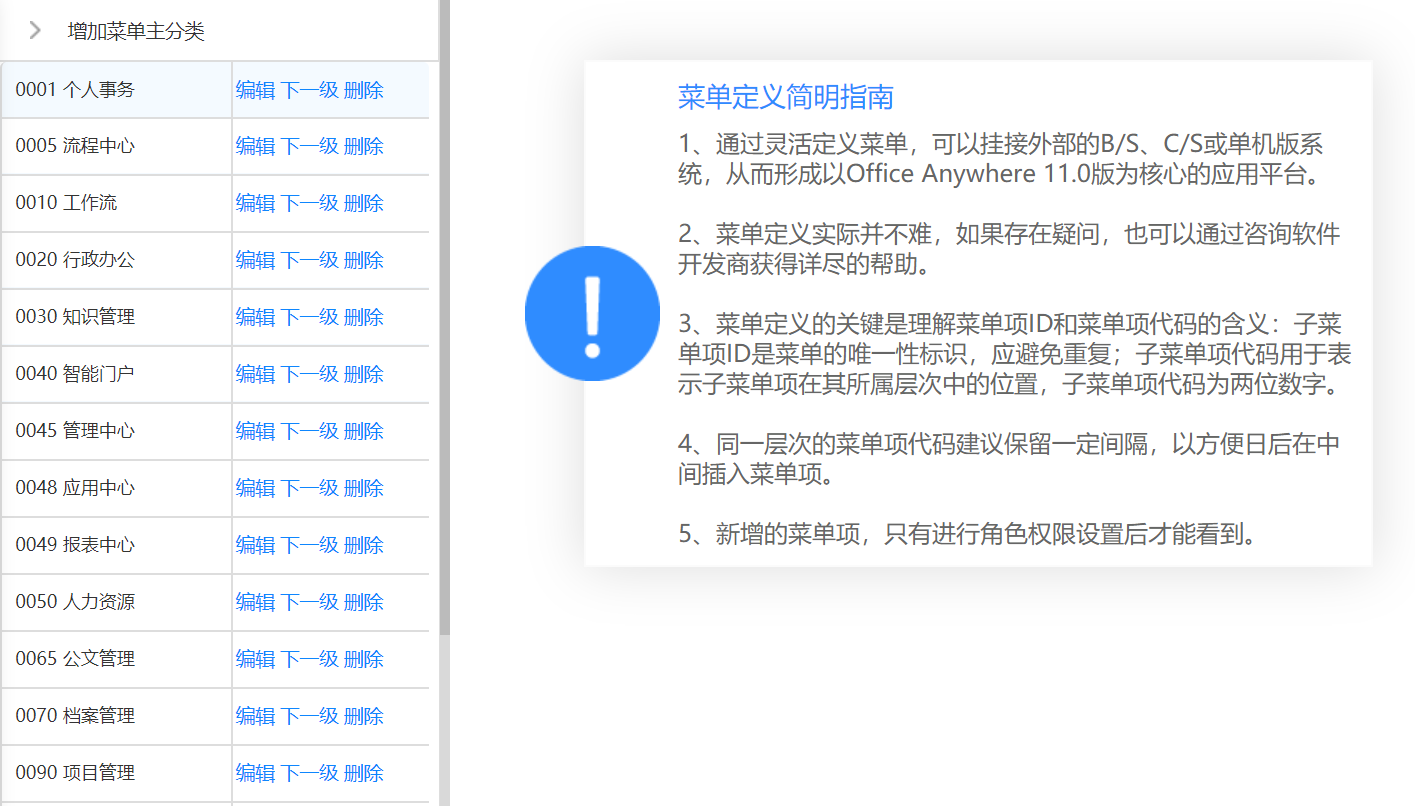The height and width of the screenshot is (806, 1415).
Task: Delete the 0010 工作流 menu entry
Action: [364, 203]
